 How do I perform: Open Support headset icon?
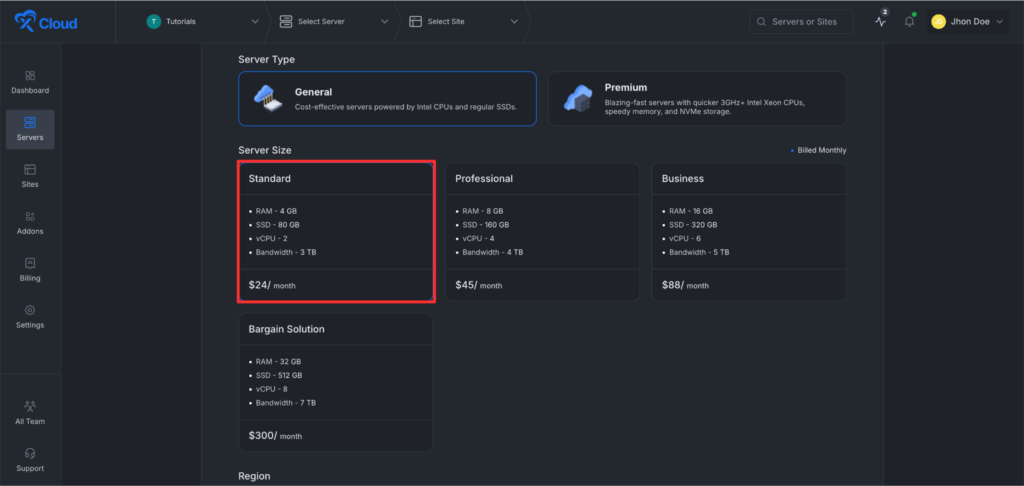30,454
